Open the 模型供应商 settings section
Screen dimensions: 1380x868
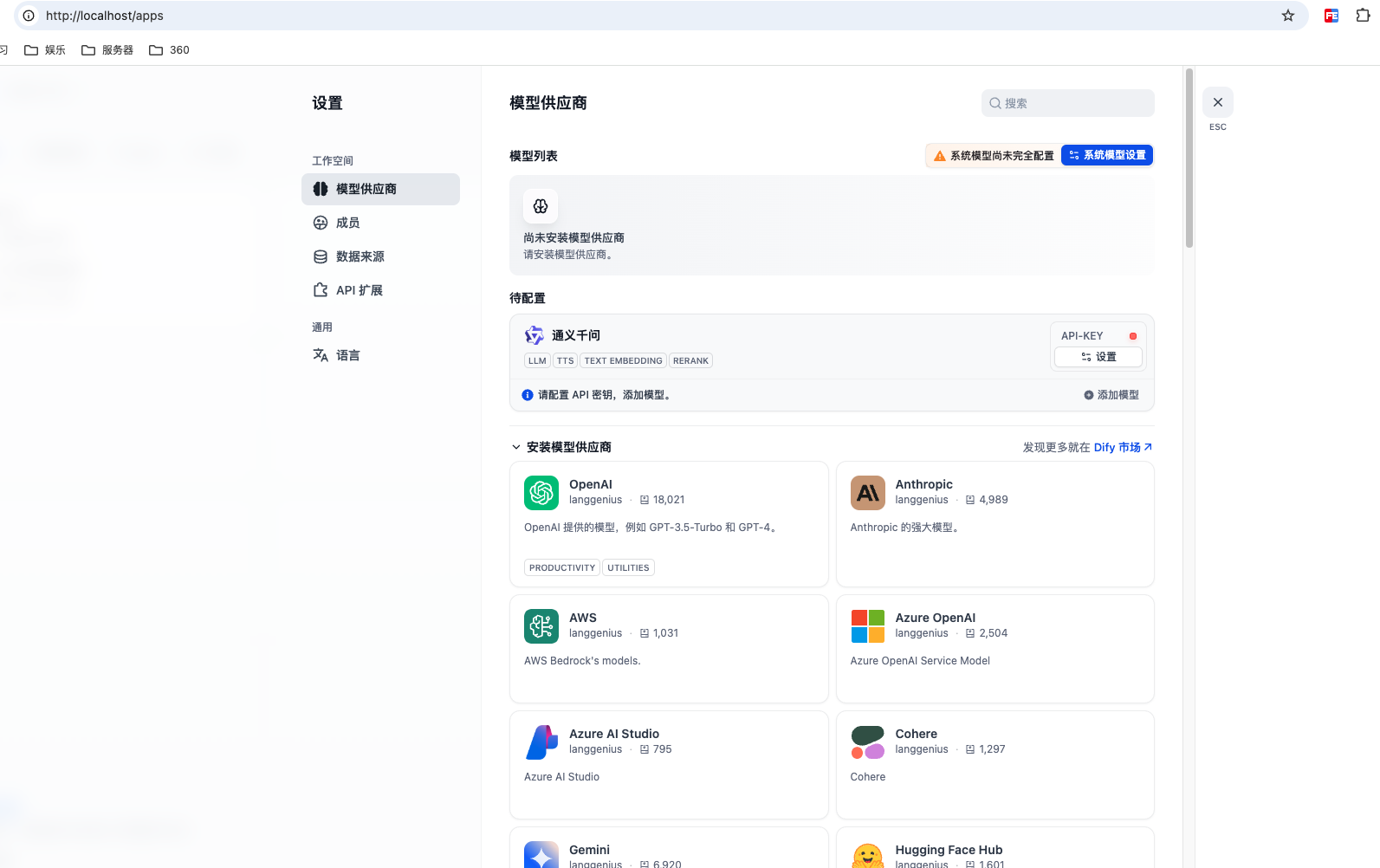tap(380, 189)
